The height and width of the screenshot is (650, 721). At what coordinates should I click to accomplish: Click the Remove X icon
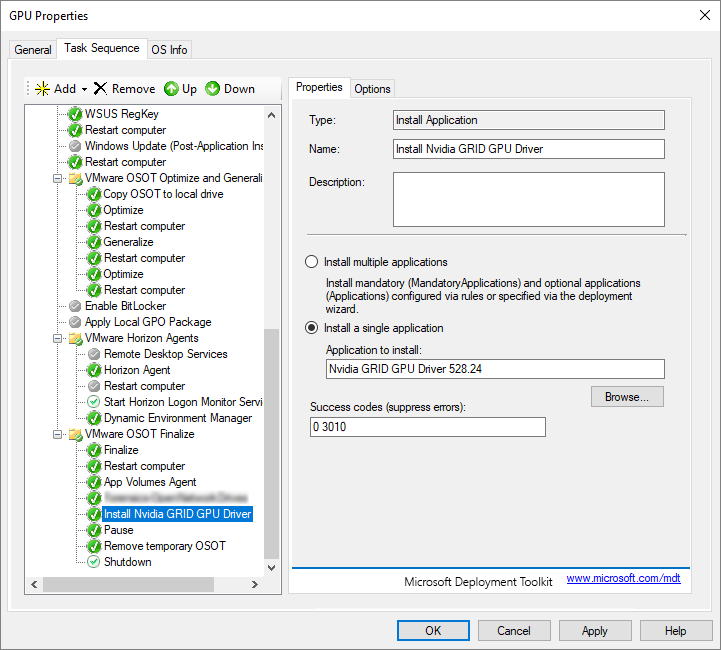point(100,89)
